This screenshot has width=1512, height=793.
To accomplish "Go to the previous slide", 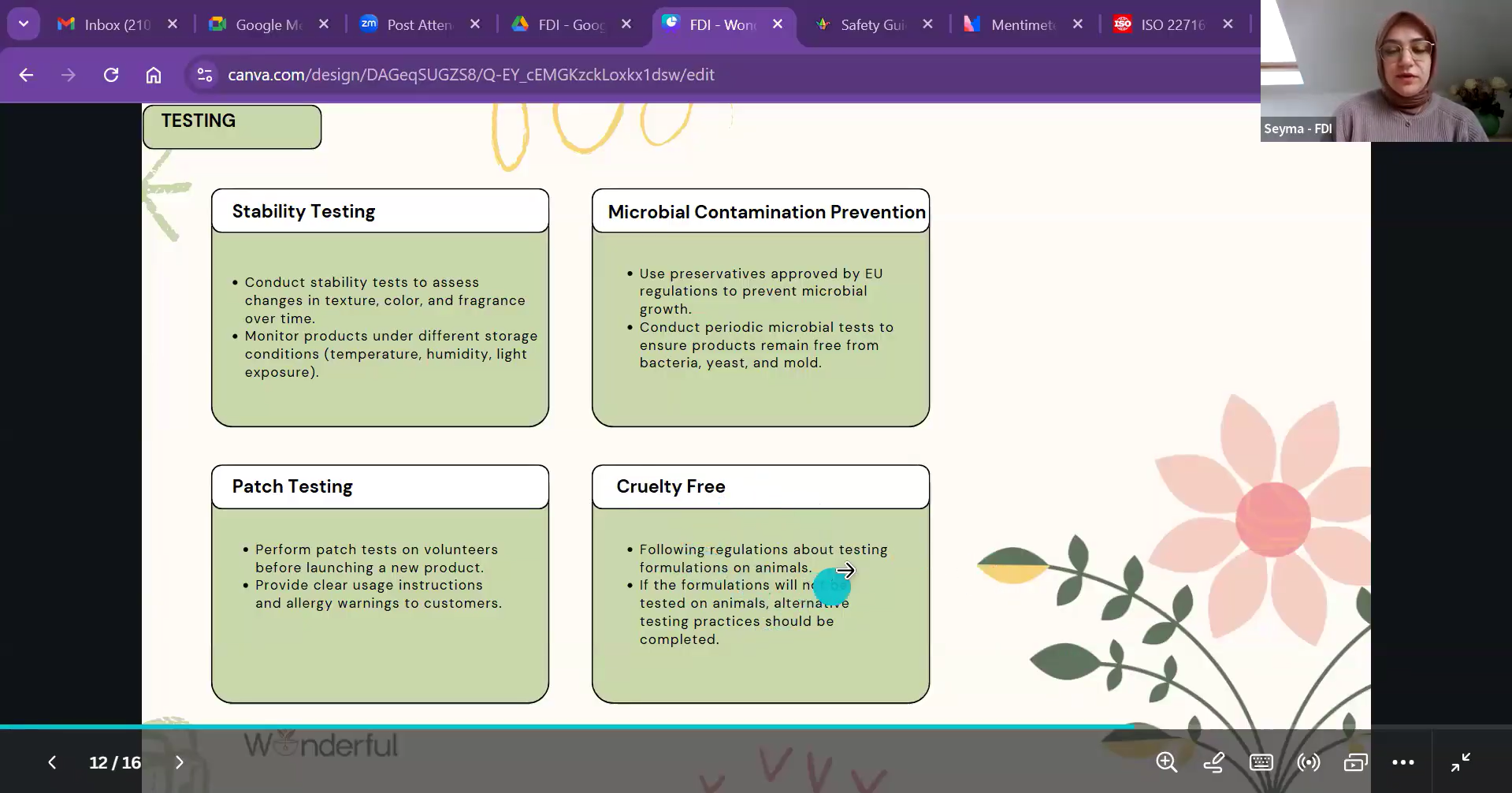I will (52, 762).
